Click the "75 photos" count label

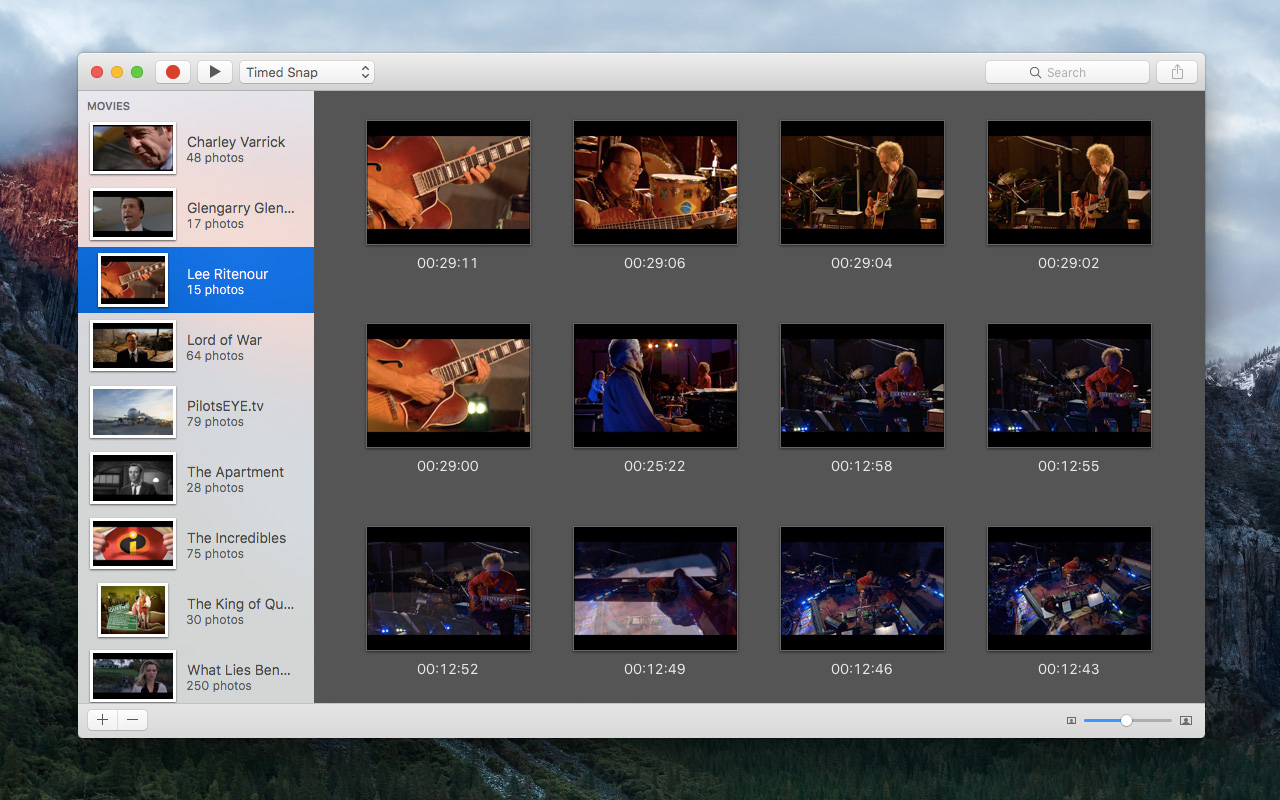[x=215, y=554]
